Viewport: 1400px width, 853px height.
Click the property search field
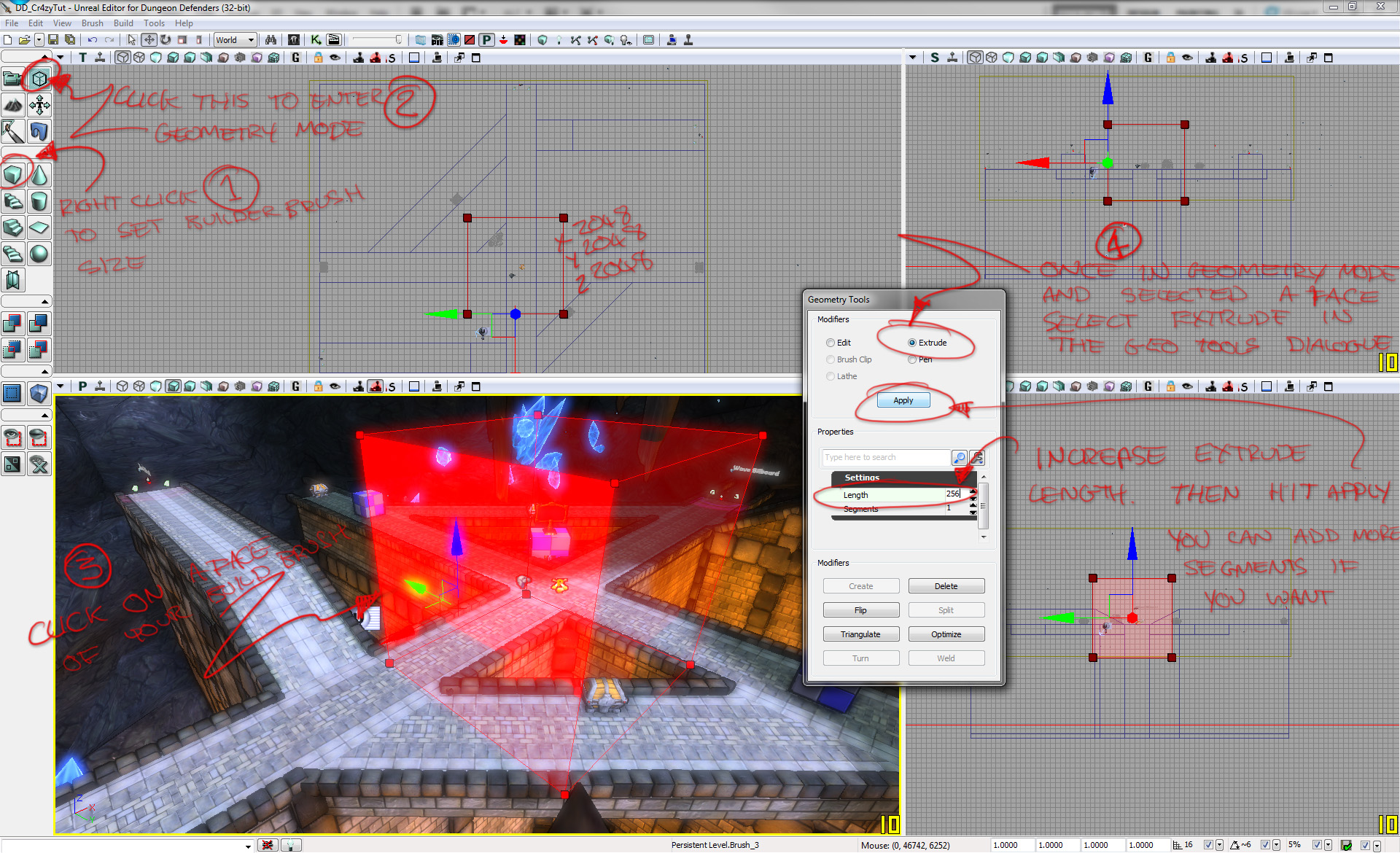[885, 457]
